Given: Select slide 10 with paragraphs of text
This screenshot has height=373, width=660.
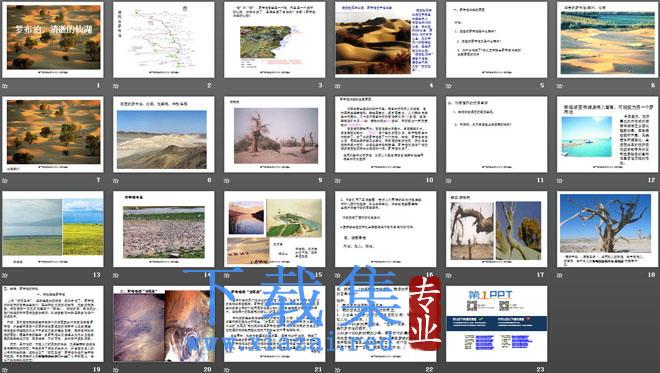Looking at the screenshot, I should (386, 134).
